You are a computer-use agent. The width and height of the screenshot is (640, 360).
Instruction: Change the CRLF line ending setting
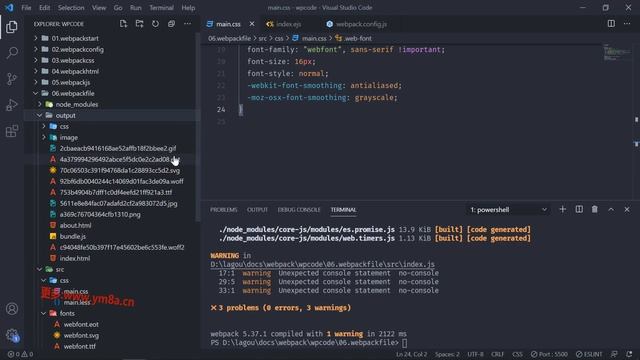point(497,354)
